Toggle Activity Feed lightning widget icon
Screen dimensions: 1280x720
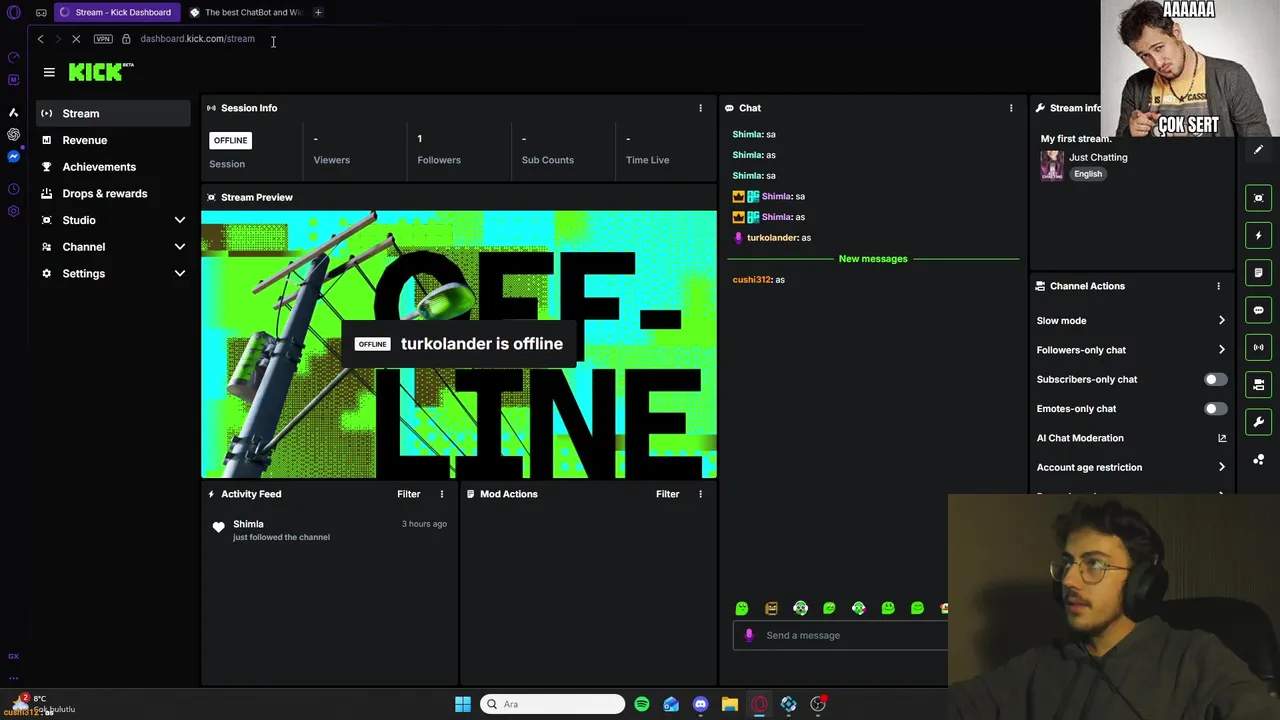[1259, 235]
